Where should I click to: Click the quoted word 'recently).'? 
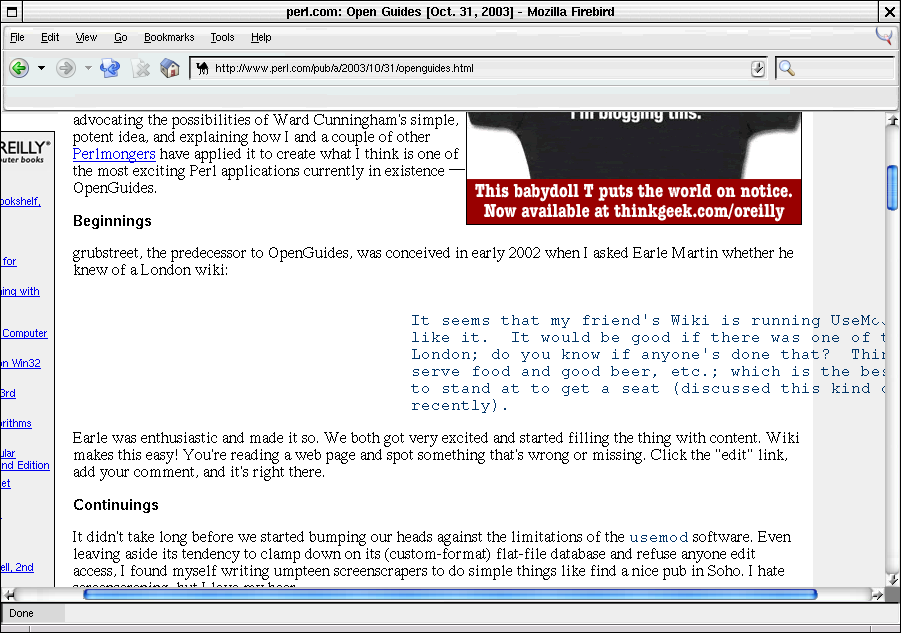tap(460, 406)
